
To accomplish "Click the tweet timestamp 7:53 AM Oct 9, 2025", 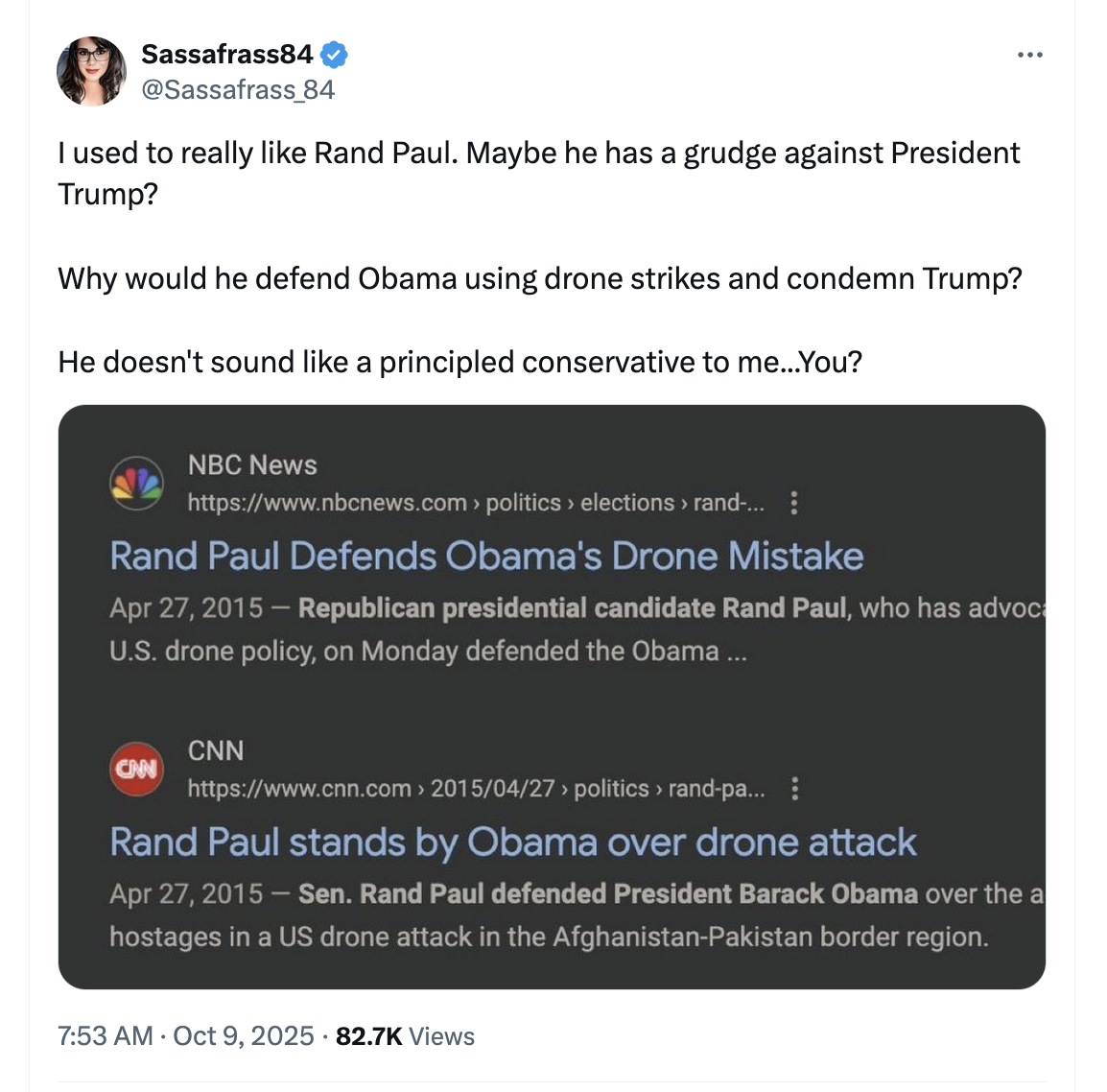I will click(186, 1036).
